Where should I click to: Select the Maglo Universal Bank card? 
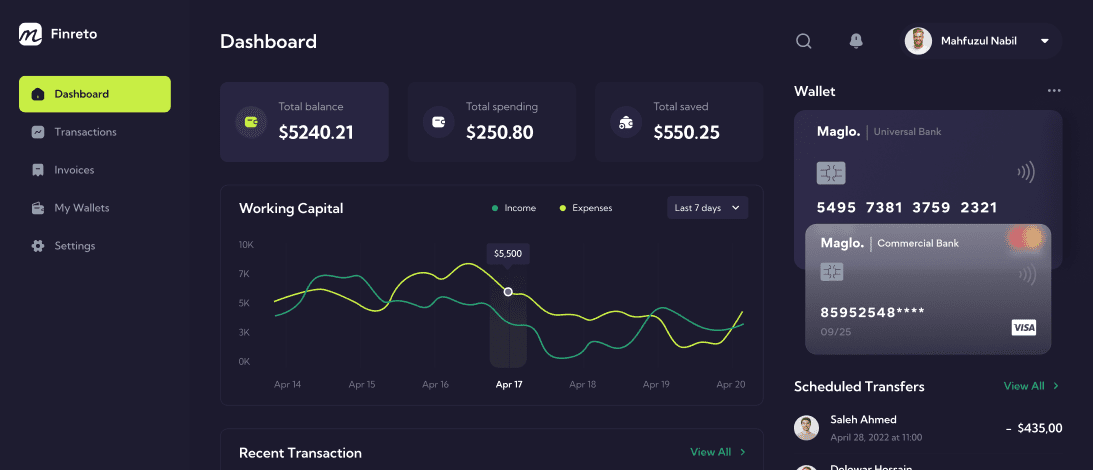coord(928,167)
